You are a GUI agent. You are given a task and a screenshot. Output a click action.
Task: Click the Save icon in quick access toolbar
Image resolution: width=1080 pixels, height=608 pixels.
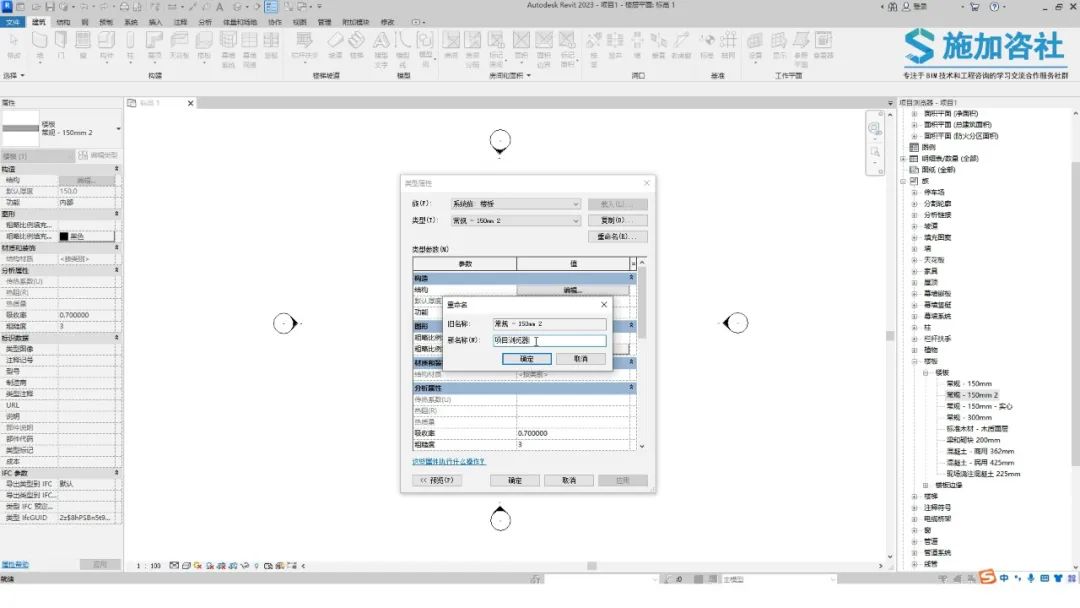[x=50, y=6]
